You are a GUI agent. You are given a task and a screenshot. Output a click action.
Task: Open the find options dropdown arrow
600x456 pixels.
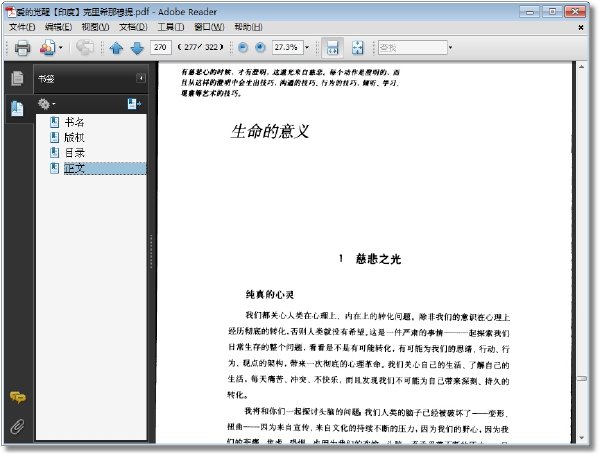[x=450, y=47]
